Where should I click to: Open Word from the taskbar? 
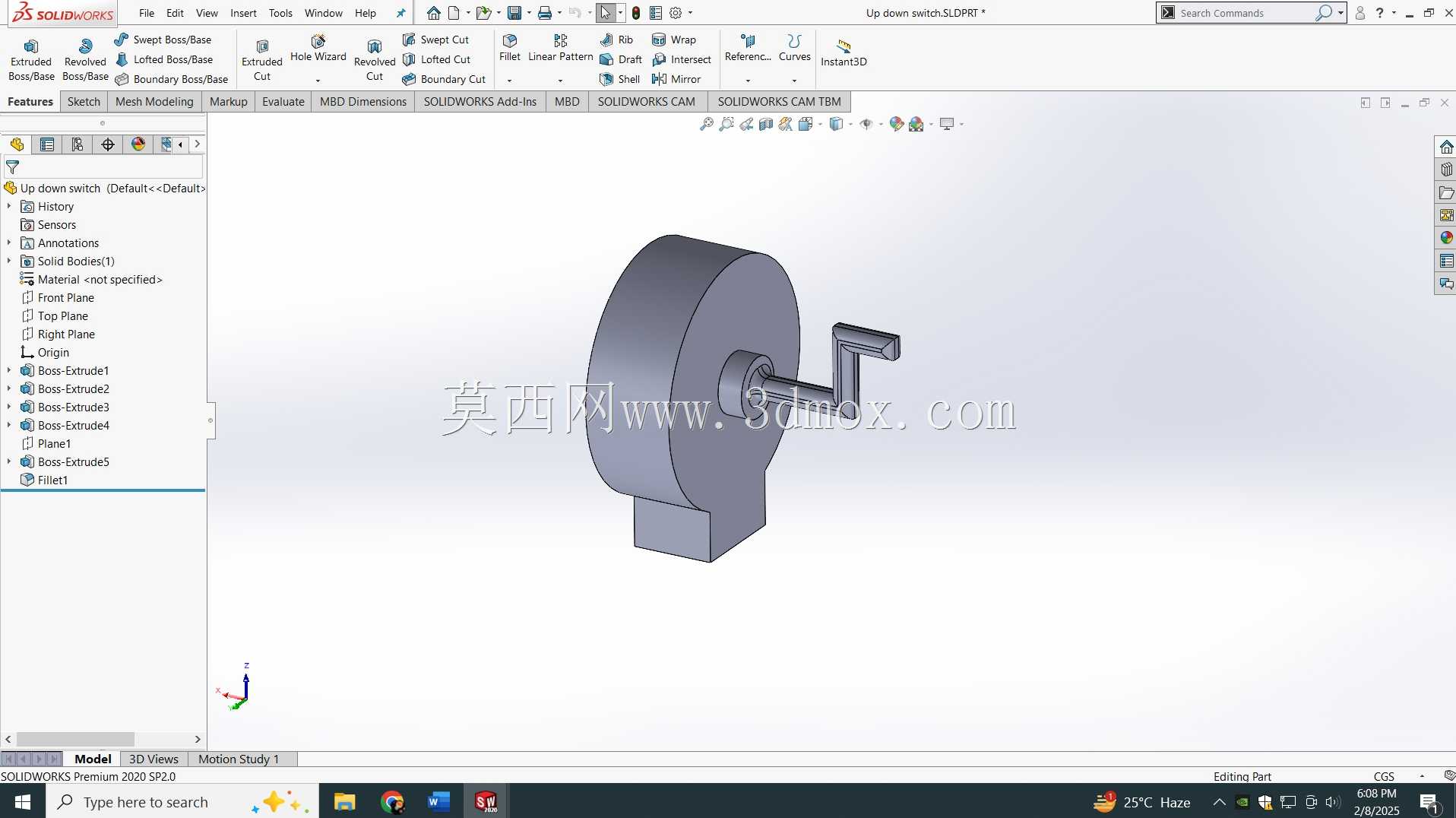(x=438, y=801)
